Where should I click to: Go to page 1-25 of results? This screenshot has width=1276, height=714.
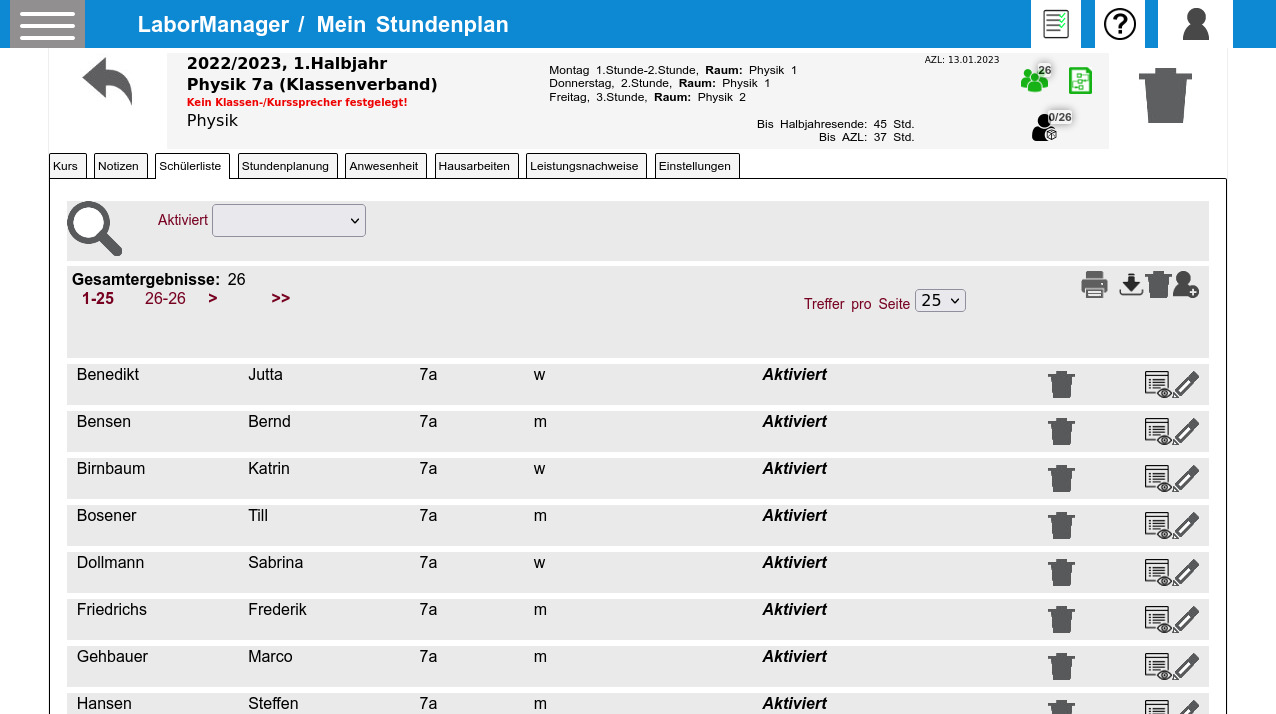(x=98, y=298)
